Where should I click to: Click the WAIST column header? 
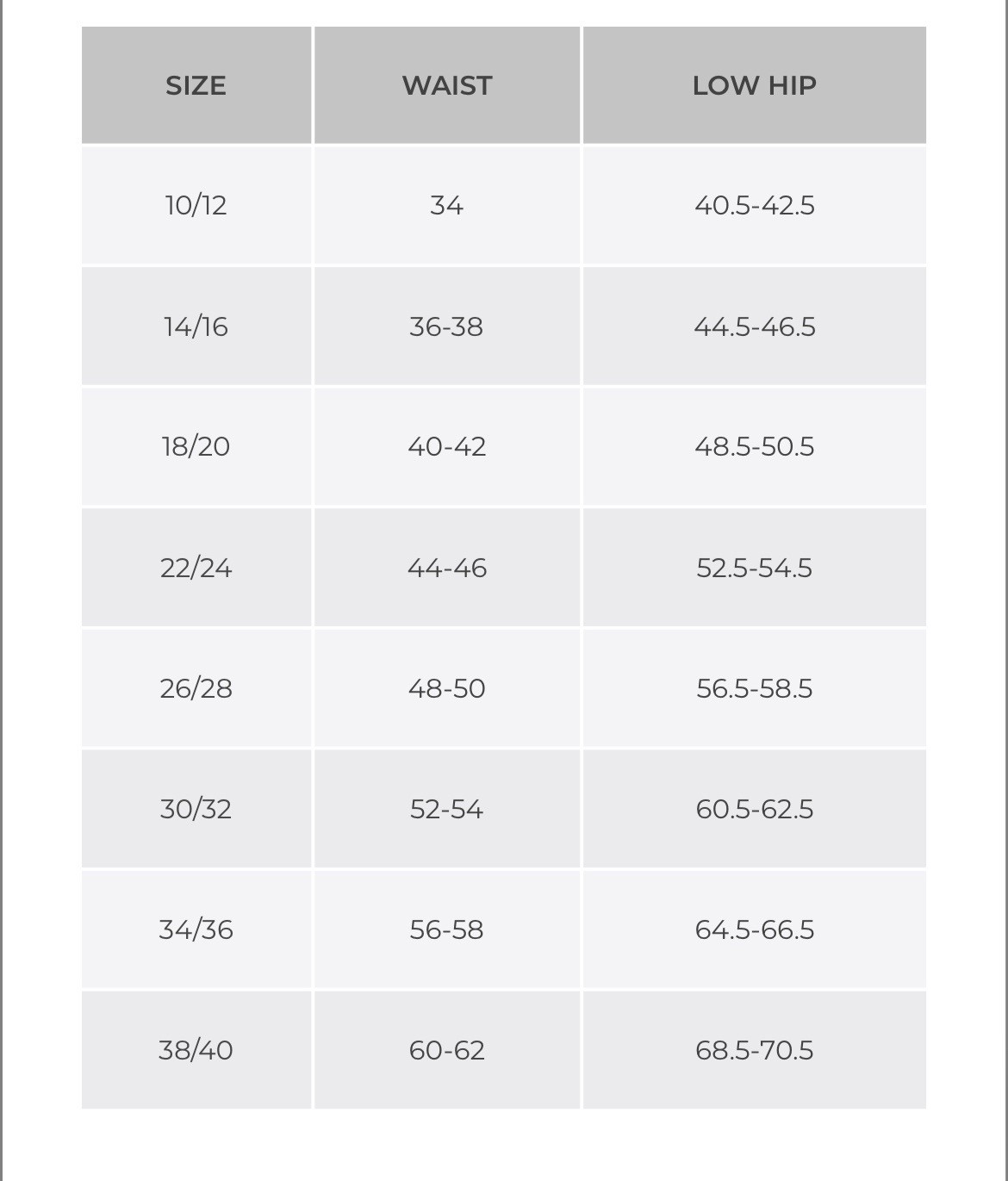[x=447, y=85]
